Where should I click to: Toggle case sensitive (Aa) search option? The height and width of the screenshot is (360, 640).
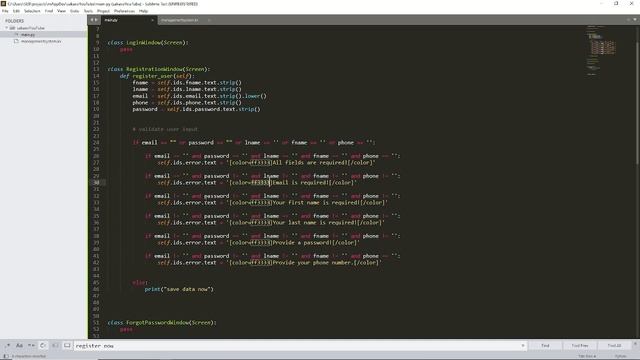pyautogui.click(x=19, y=346)
